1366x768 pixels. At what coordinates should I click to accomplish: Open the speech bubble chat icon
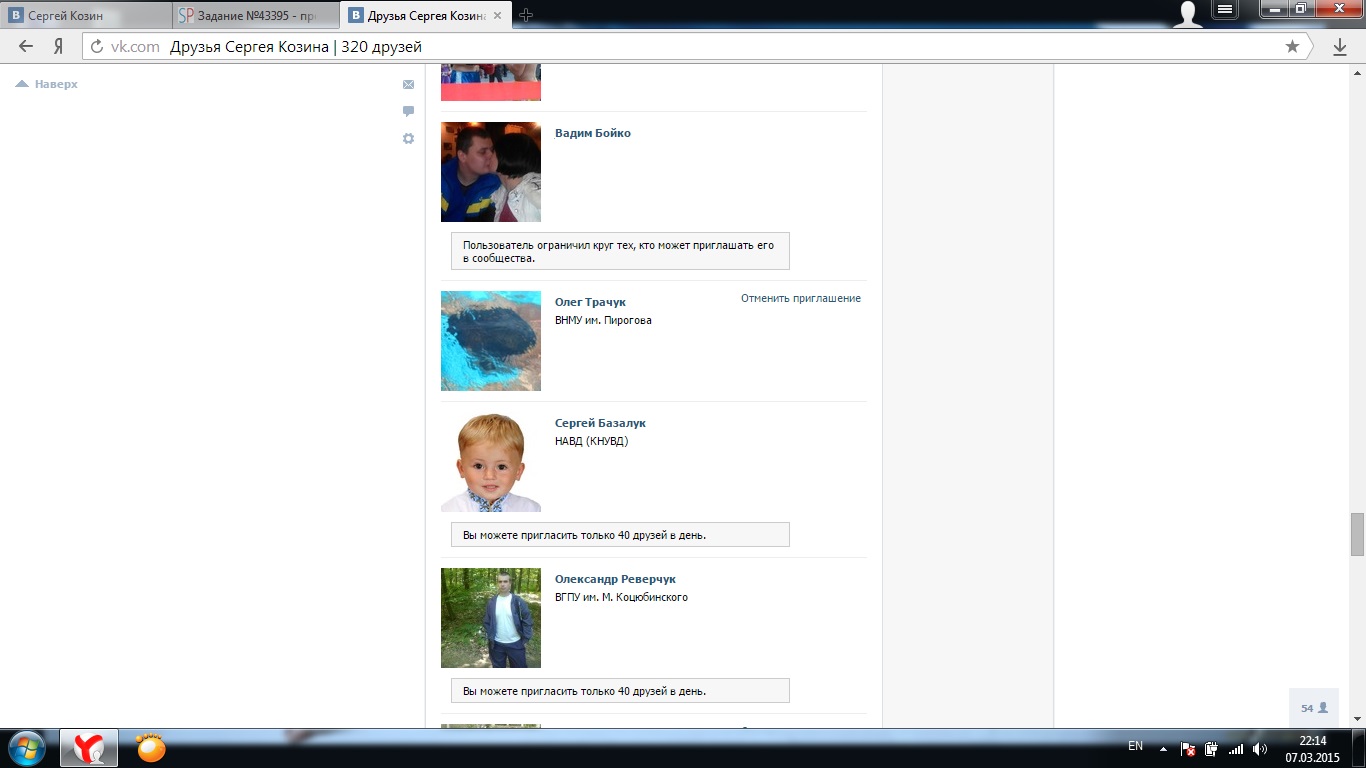408,111
